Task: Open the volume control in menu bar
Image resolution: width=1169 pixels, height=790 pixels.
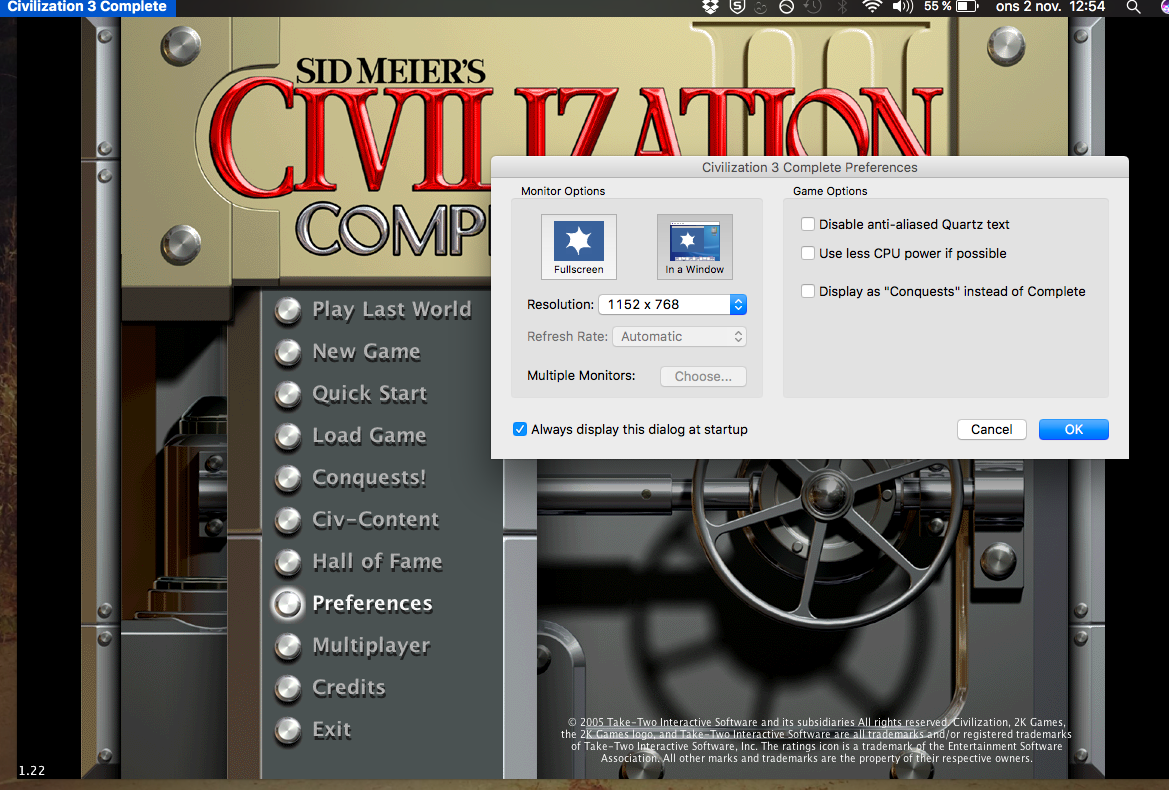Action: pos(902,7)
